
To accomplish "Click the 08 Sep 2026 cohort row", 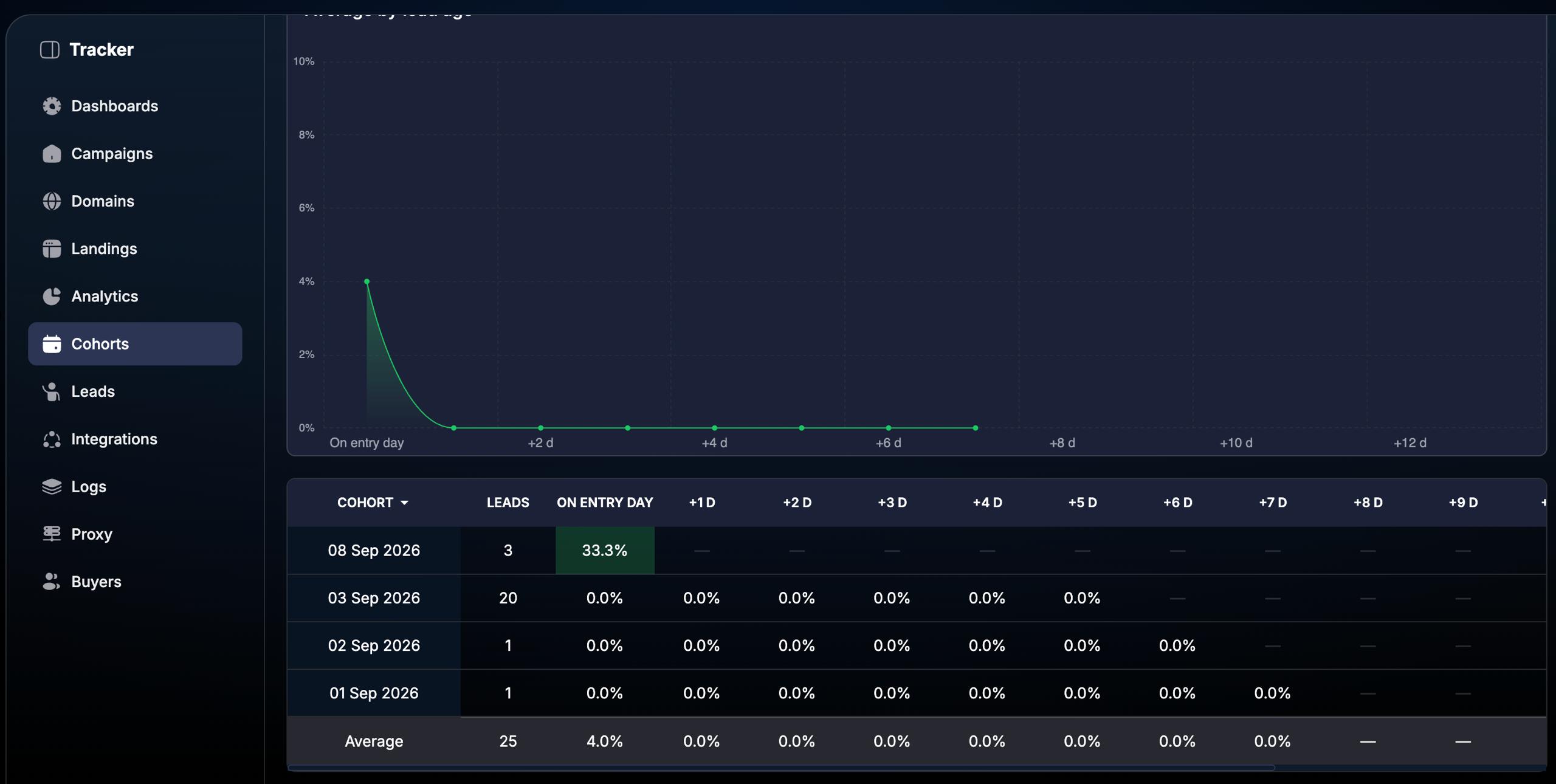I will (917, 551).
